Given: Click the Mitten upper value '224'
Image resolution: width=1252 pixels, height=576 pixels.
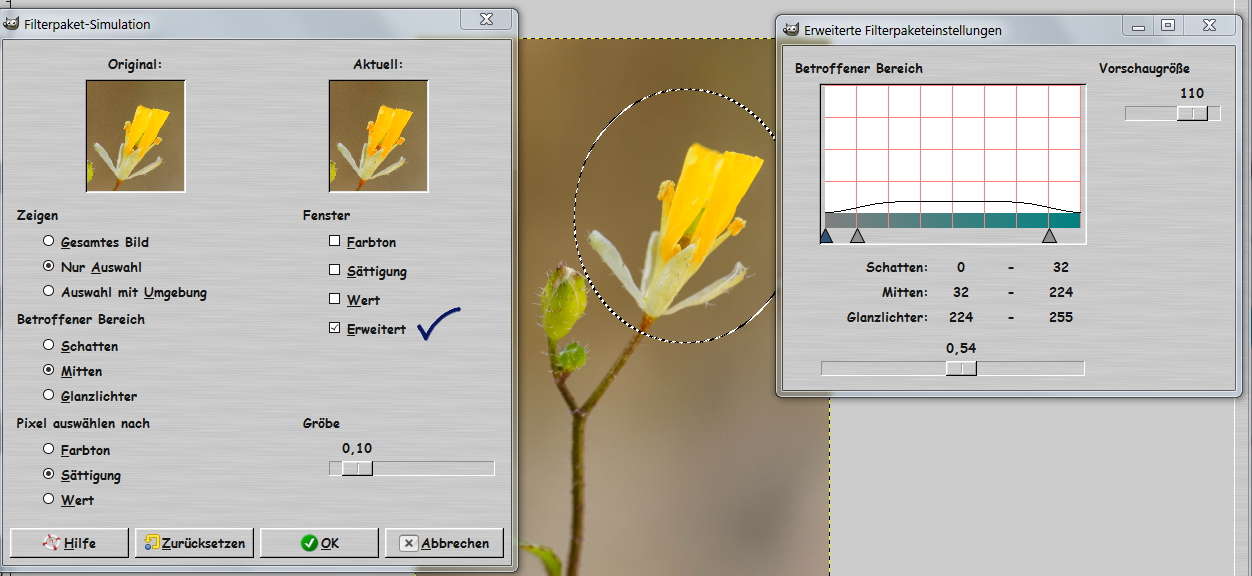Looking at the screenshot, I should [1061, 292].
